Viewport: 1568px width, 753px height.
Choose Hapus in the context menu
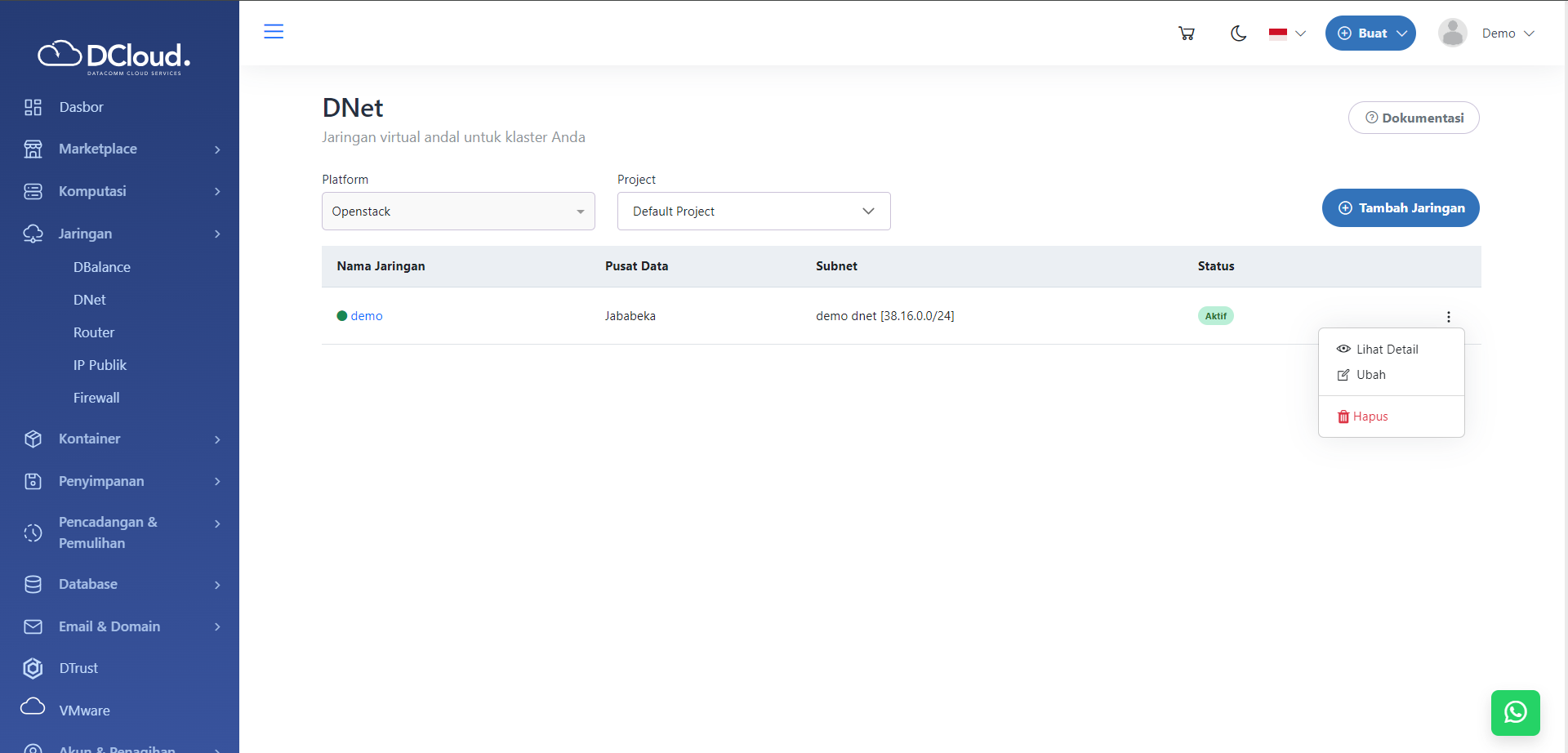pos(1370,417)
